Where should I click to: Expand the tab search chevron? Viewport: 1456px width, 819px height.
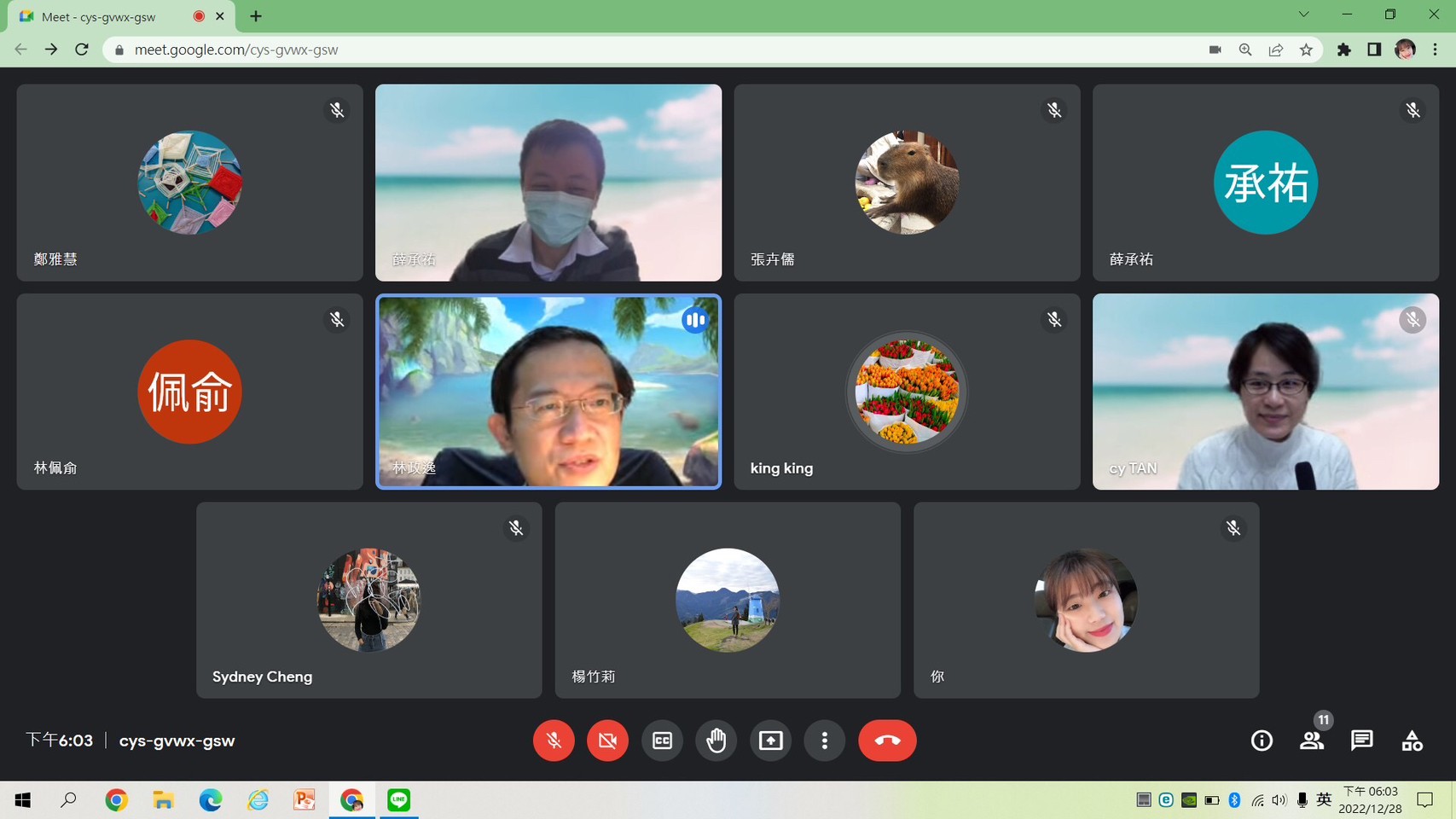pos(1303,15)
